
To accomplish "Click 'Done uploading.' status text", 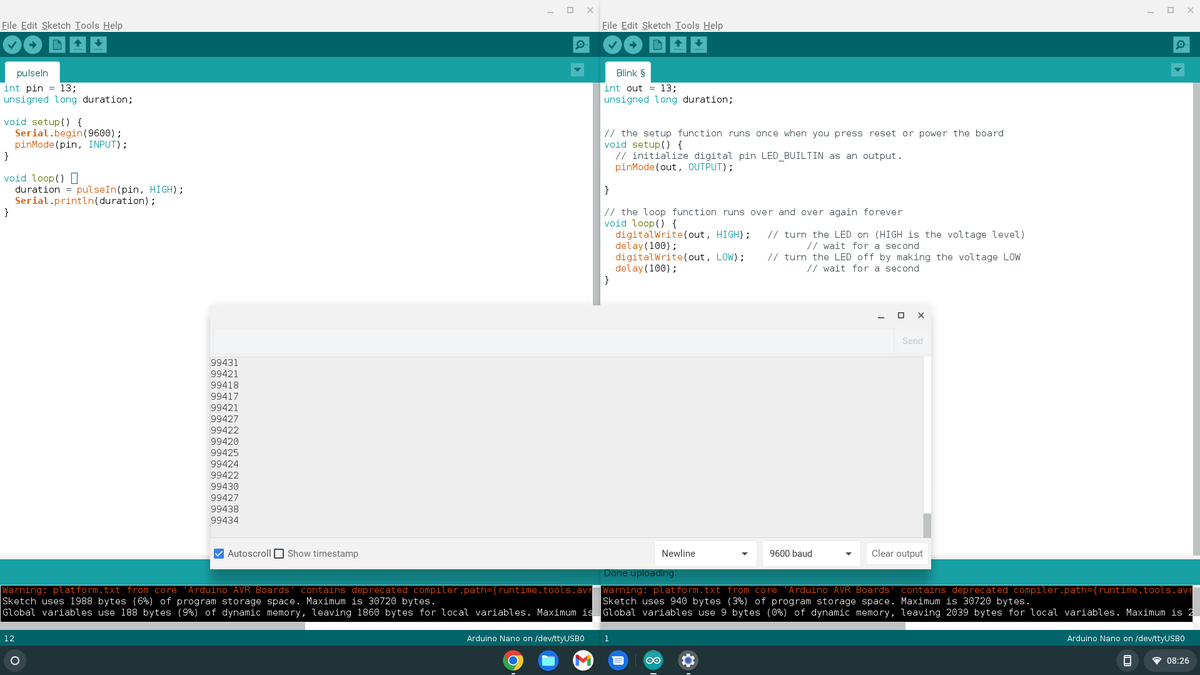I will (640, 573).
